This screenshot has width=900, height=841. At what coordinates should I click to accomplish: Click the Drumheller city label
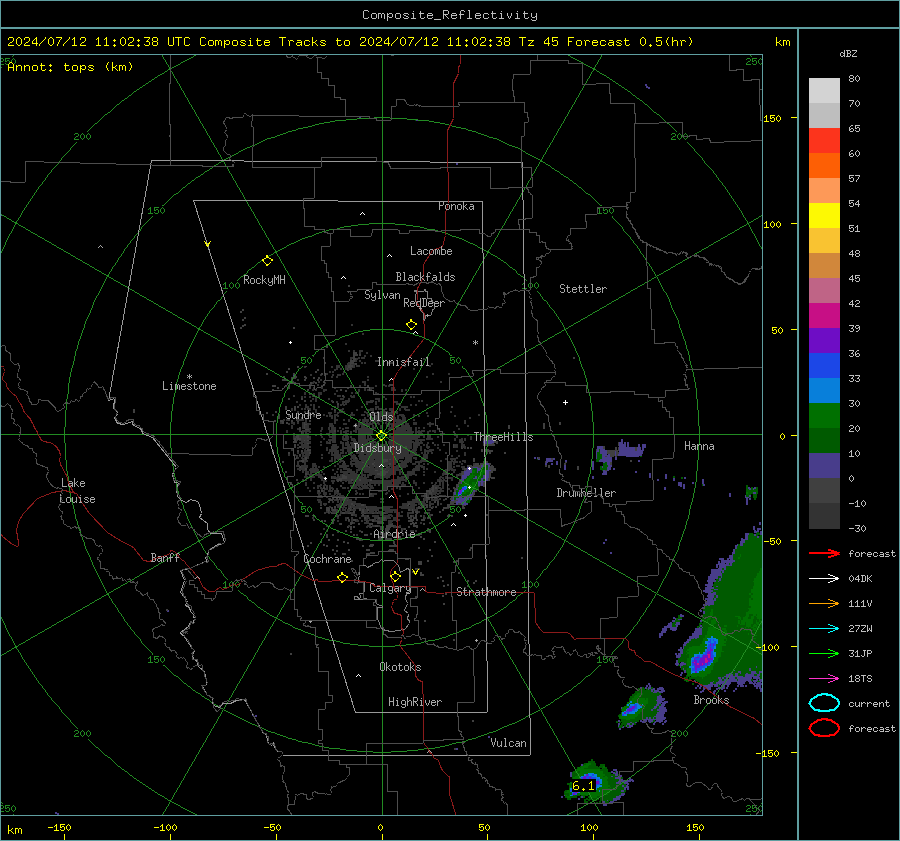tap(586, 493)
